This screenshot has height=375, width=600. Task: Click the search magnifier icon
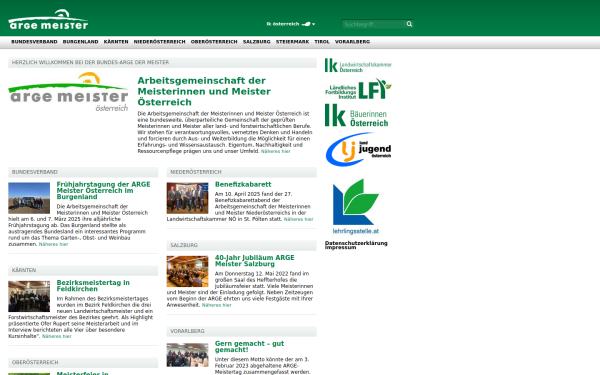(409, 24)
